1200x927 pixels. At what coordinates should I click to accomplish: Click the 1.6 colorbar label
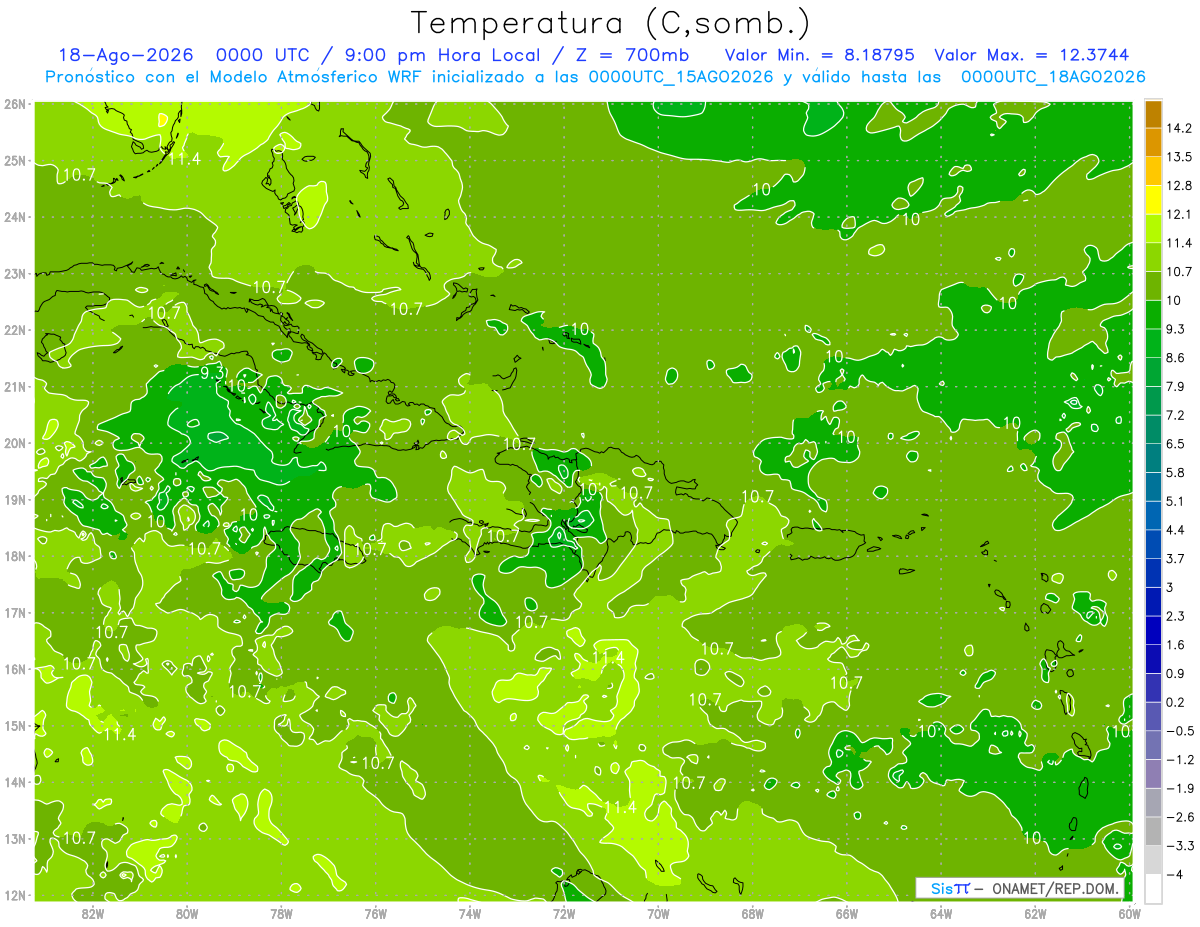pyautogui.click(x=1176, y=644)
